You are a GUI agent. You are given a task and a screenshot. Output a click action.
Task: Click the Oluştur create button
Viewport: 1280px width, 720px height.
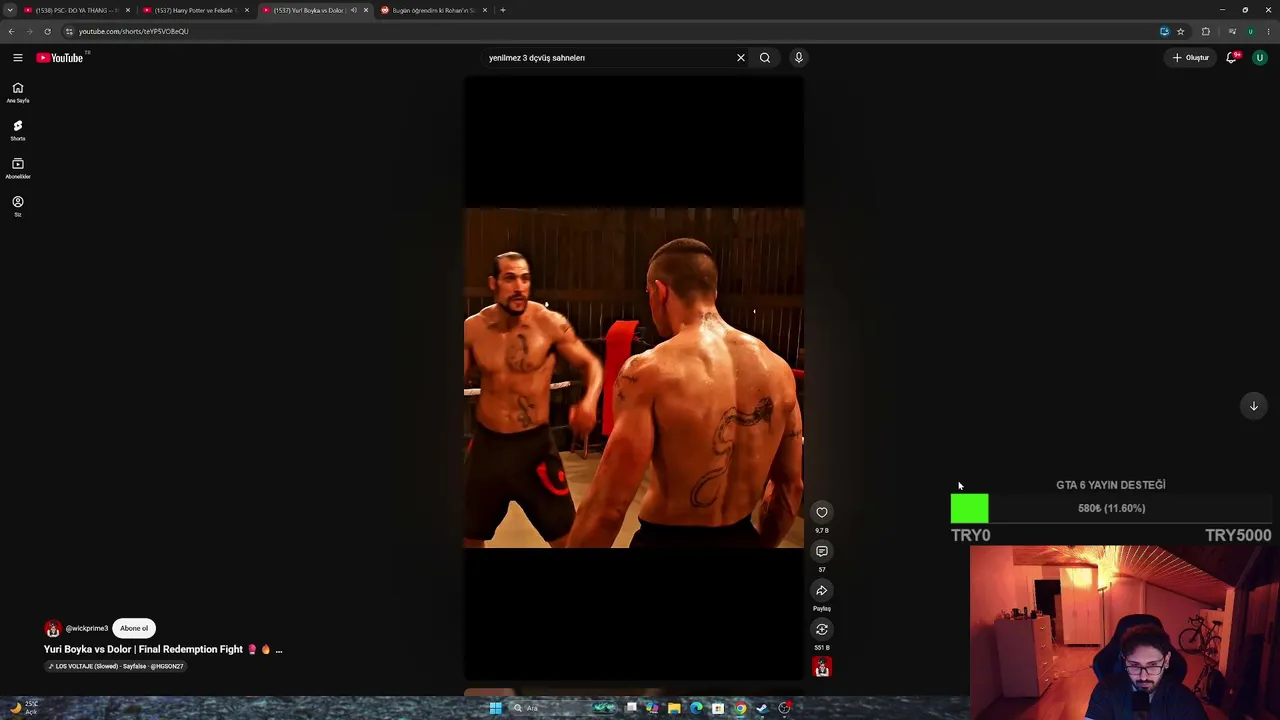pos(1191,58)
